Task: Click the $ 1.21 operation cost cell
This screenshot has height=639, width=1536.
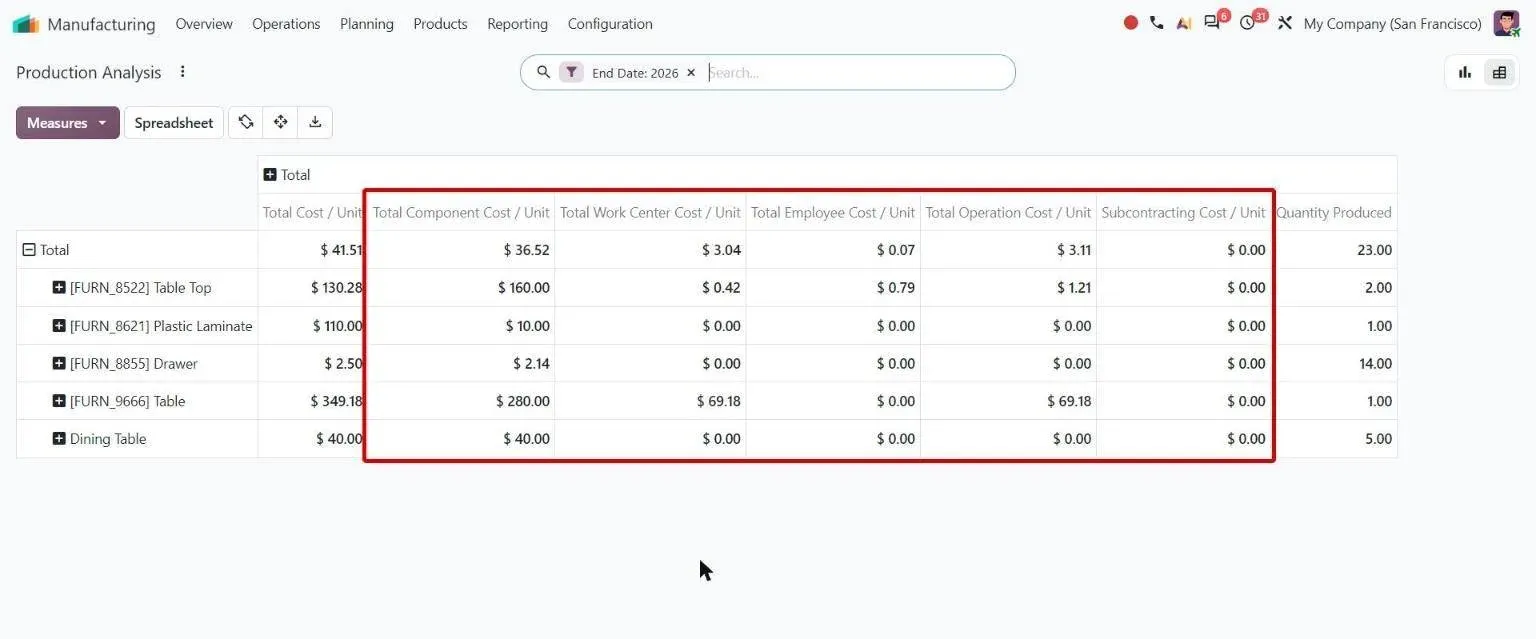Action: (1008, 288)
